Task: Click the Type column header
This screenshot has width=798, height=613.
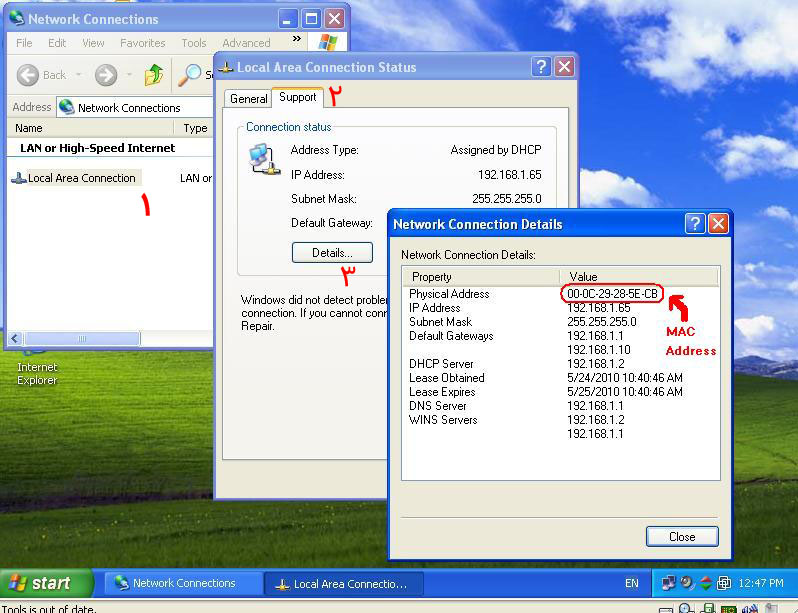Action: point(194,128)
